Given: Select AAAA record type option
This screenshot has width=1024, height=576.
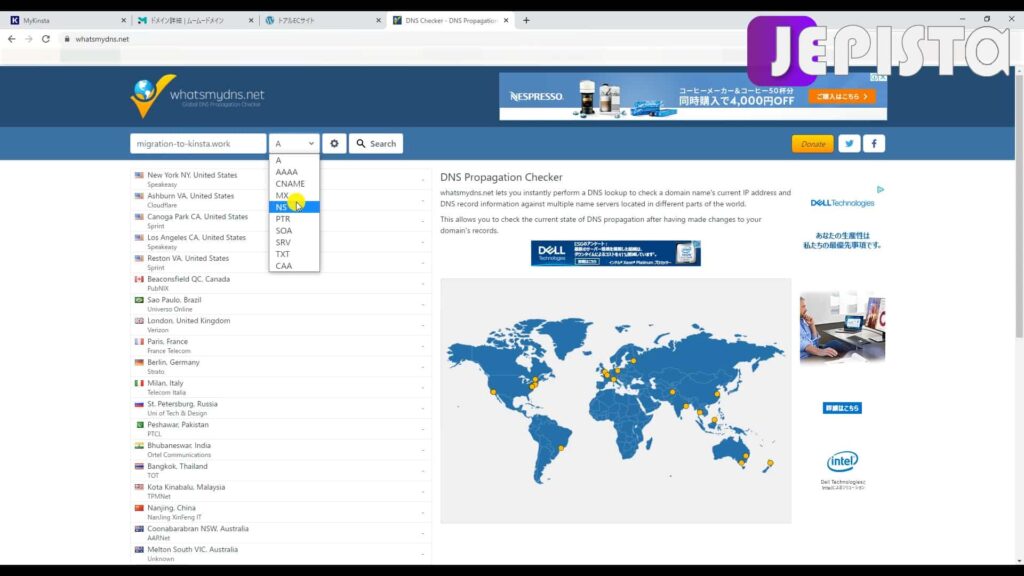Looking at the screenshot, I should pos(286,172).
